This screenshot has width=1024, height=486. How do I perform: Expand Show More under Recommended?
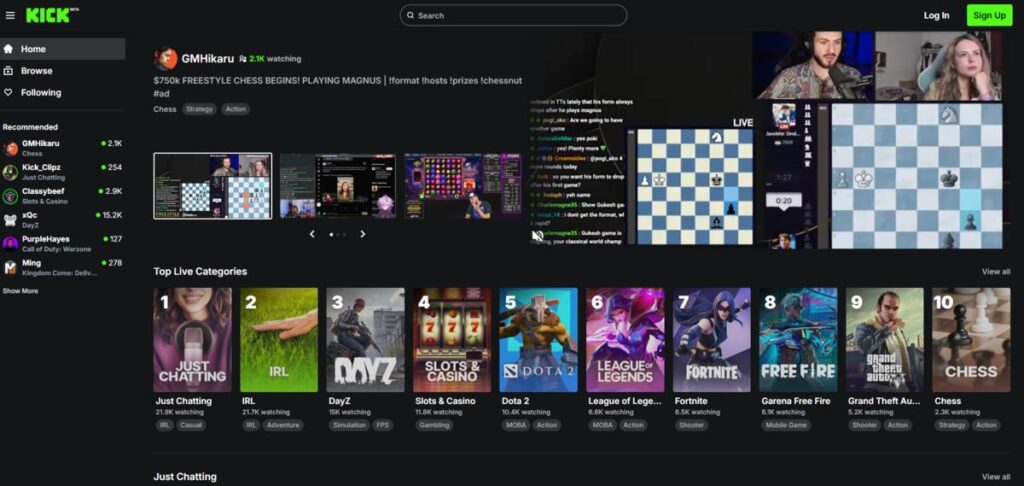click(x=20, y=291)
